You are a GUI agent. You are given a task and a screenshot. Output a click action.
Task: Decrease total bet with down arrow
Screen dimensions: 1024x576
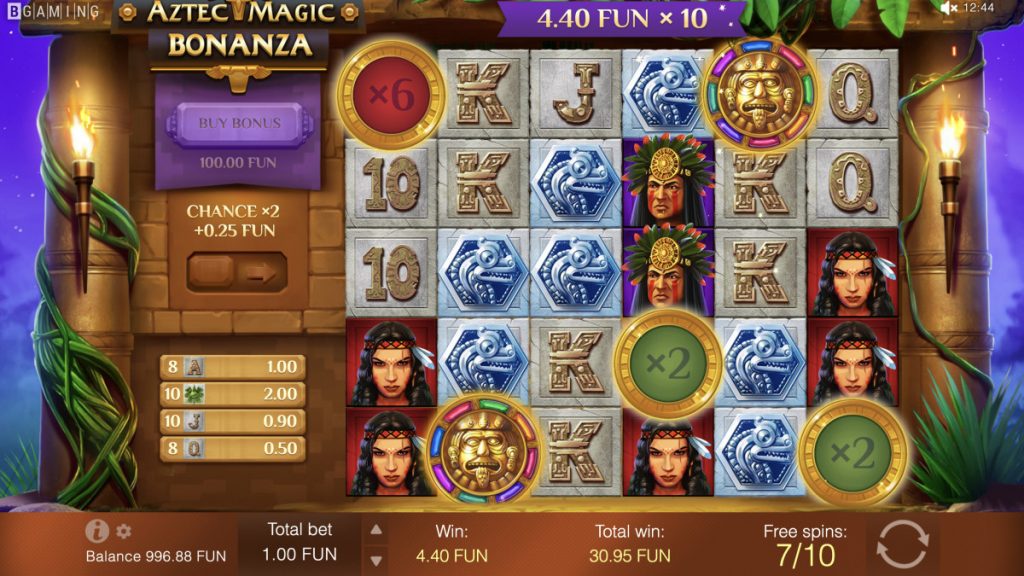click(376, 560)
